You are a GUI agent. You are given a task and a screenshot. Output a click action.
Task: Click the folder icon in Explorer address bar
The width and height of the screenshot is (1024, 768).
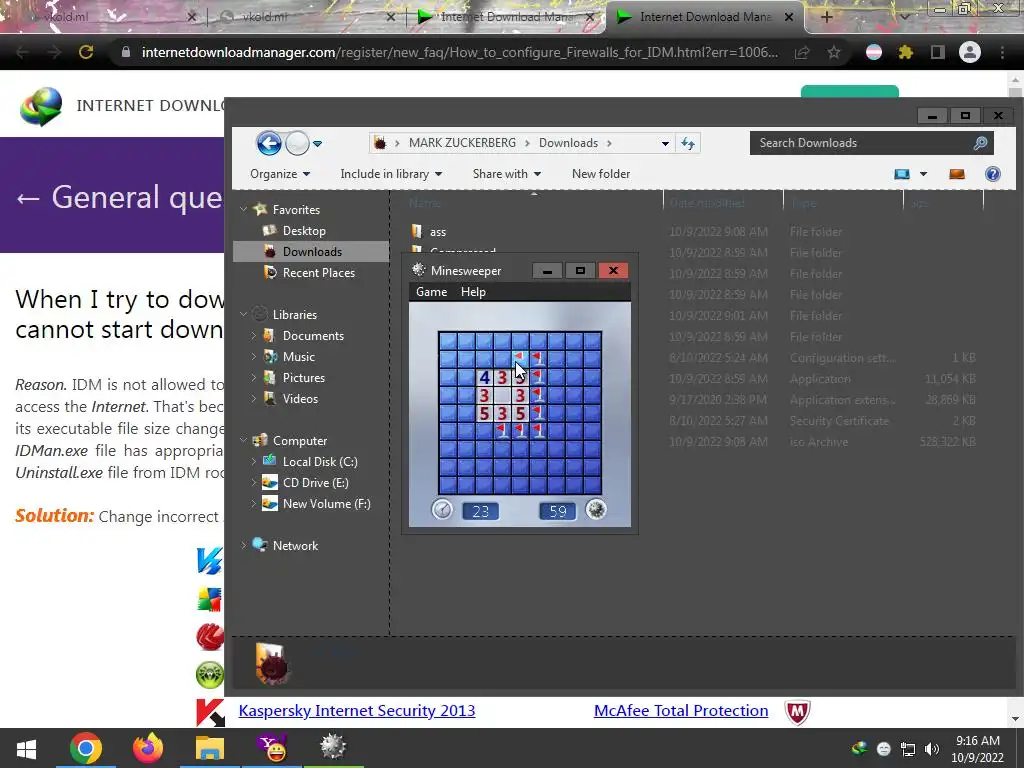tap(379, 143)
